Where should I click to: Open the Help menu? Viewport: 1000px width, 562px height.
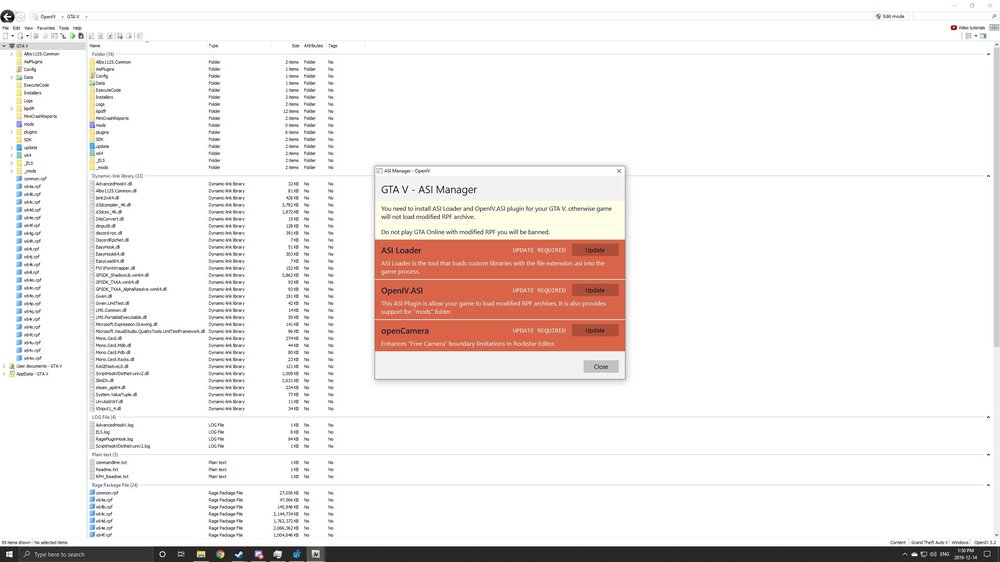(x=77, y=28)
